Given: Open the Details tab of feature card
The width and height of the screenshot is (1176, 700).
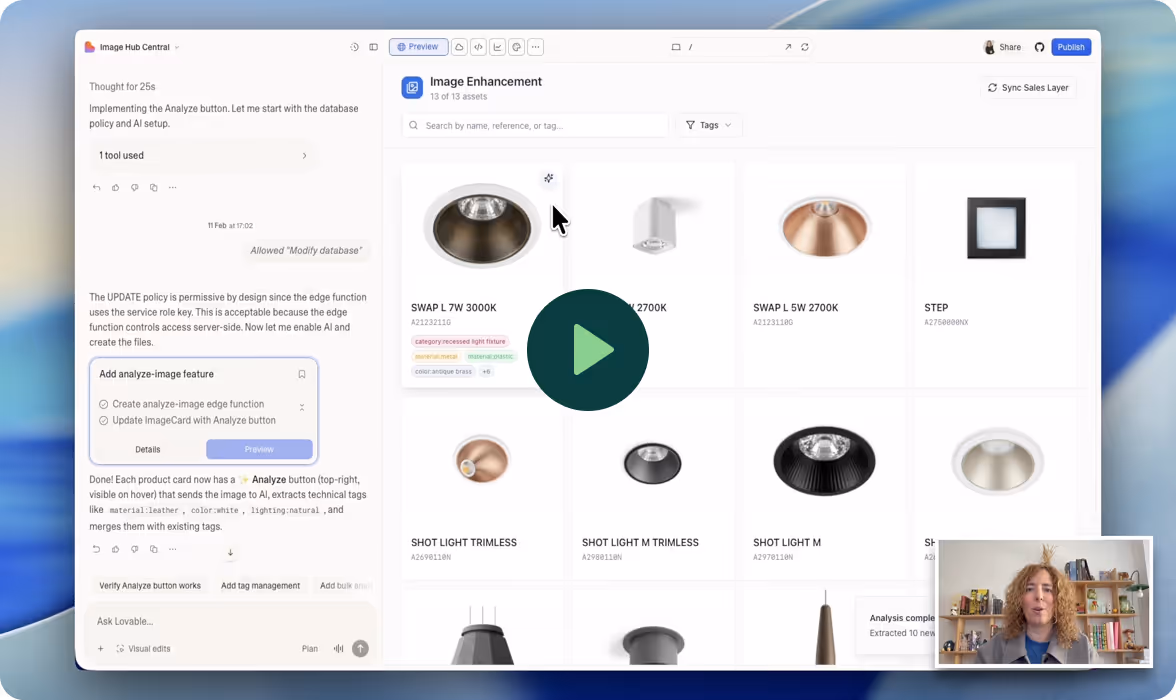Looking at the screenshot, I should click(148, 449).
